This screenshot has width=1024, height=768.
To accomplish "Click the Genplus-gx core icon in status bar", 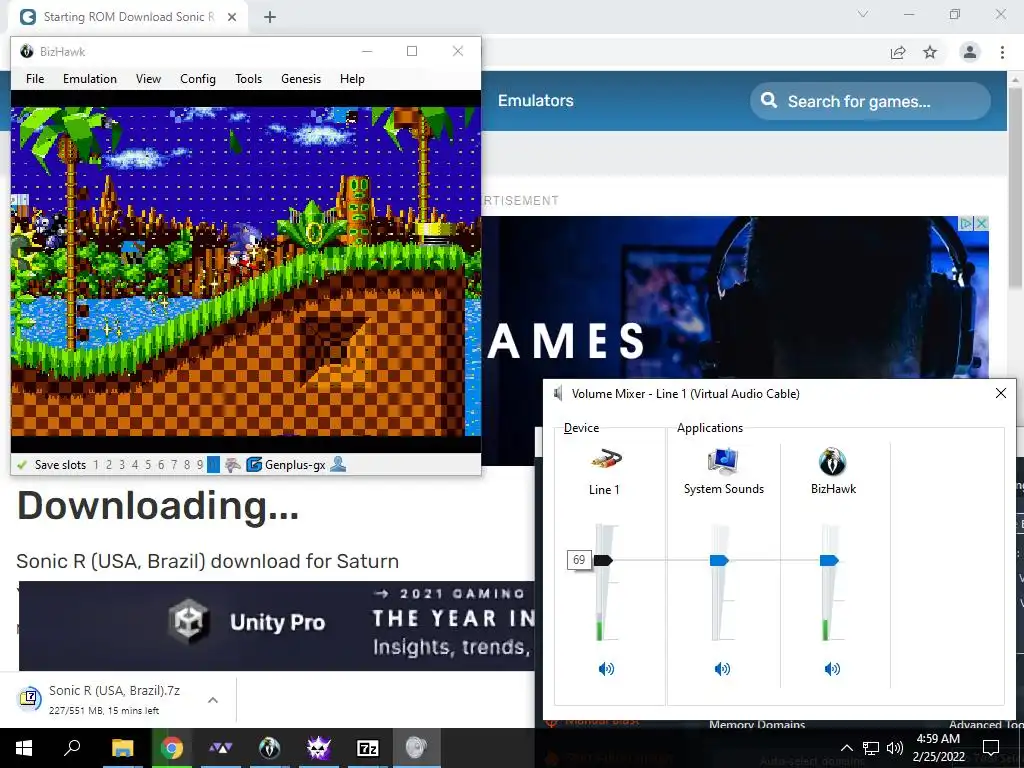I will click(x=253, y=465).
